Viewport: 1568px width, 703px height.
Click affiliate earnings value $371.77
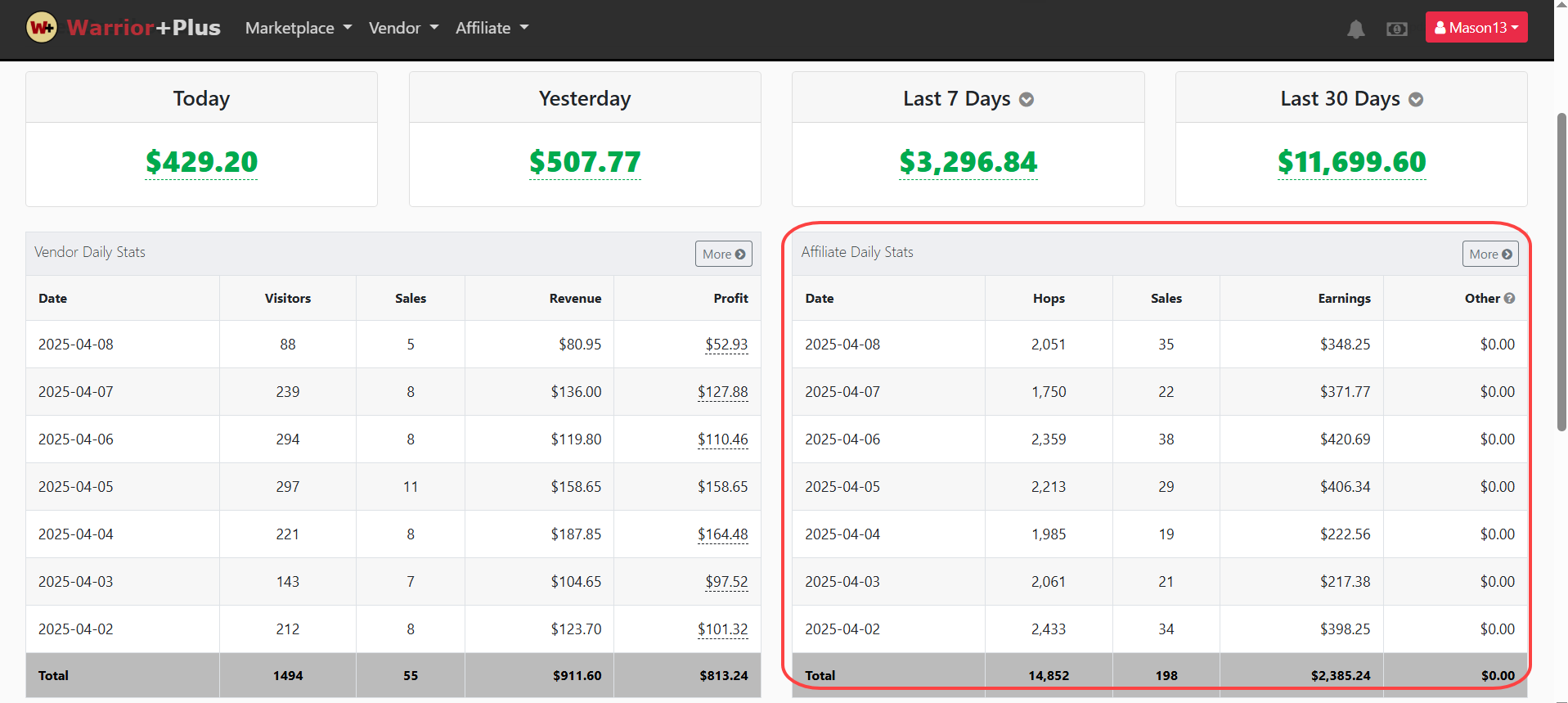[1346, 392]
